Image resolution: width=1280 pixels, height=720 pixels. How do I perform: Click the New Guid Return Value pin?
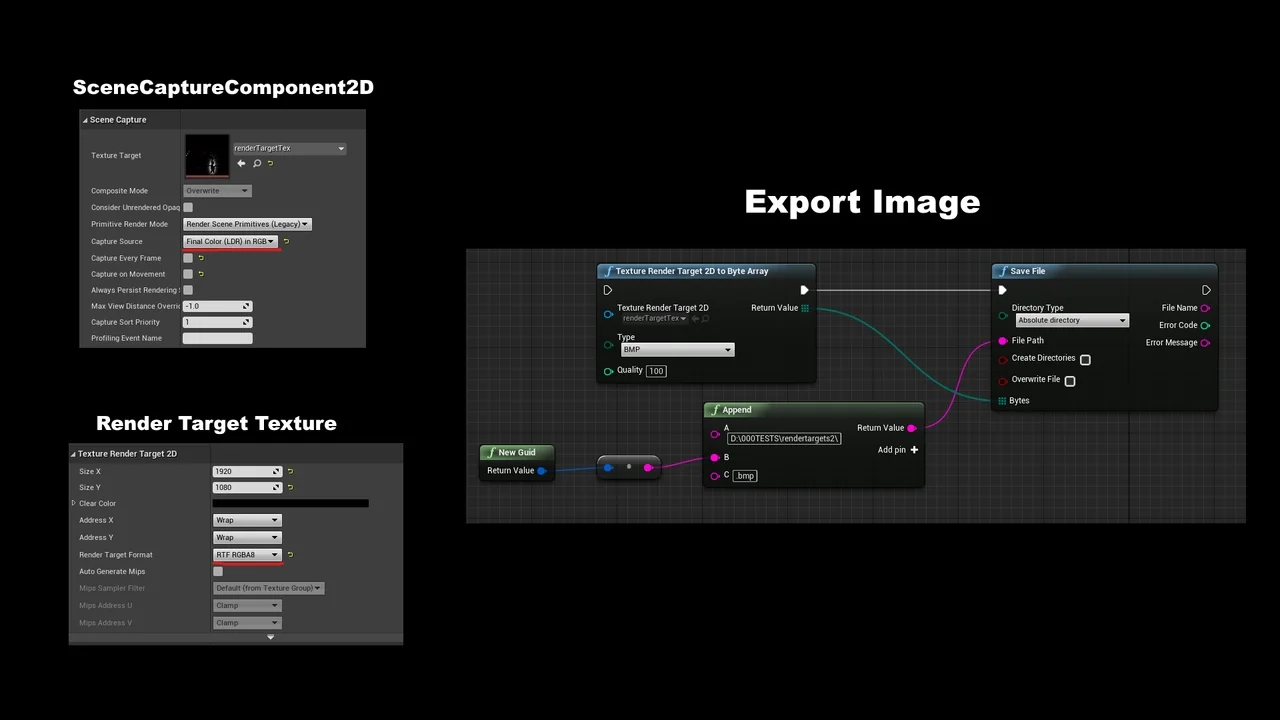click(x=541, y=470)
